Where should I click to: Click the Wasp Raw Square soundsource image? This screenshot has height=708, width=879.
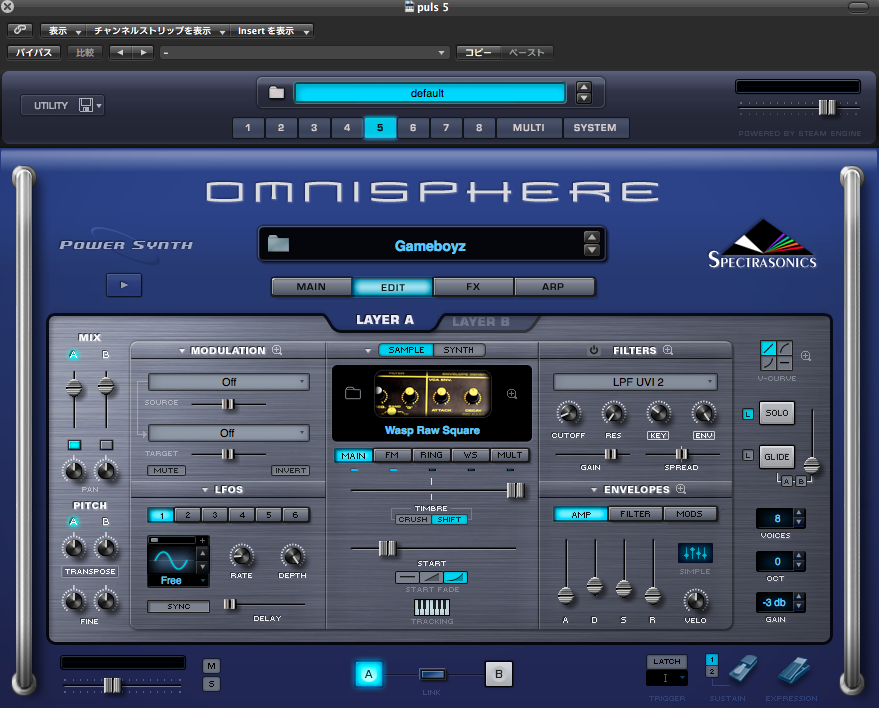[432, 394]
